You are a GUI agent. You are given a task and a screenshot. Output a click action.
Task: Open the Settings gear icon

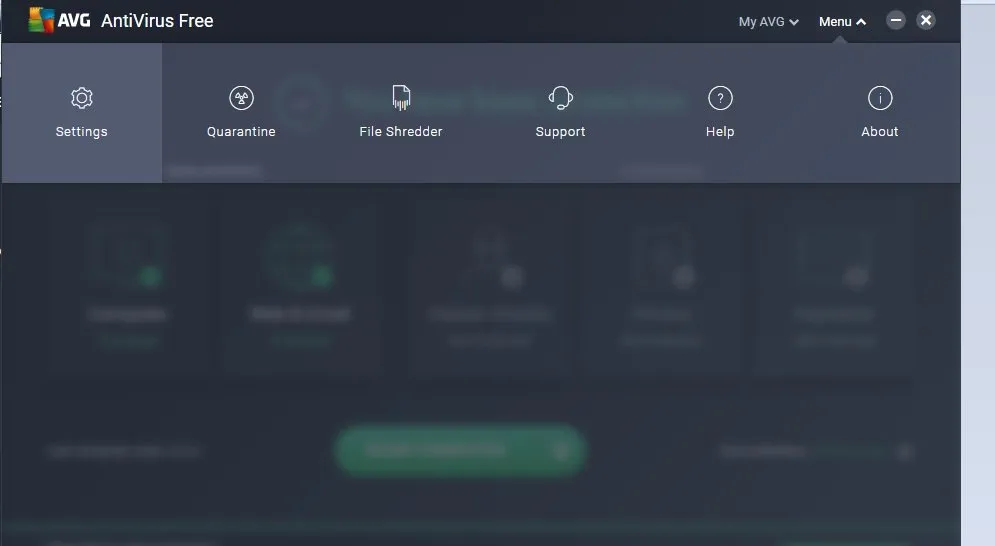tap(82, 98)
